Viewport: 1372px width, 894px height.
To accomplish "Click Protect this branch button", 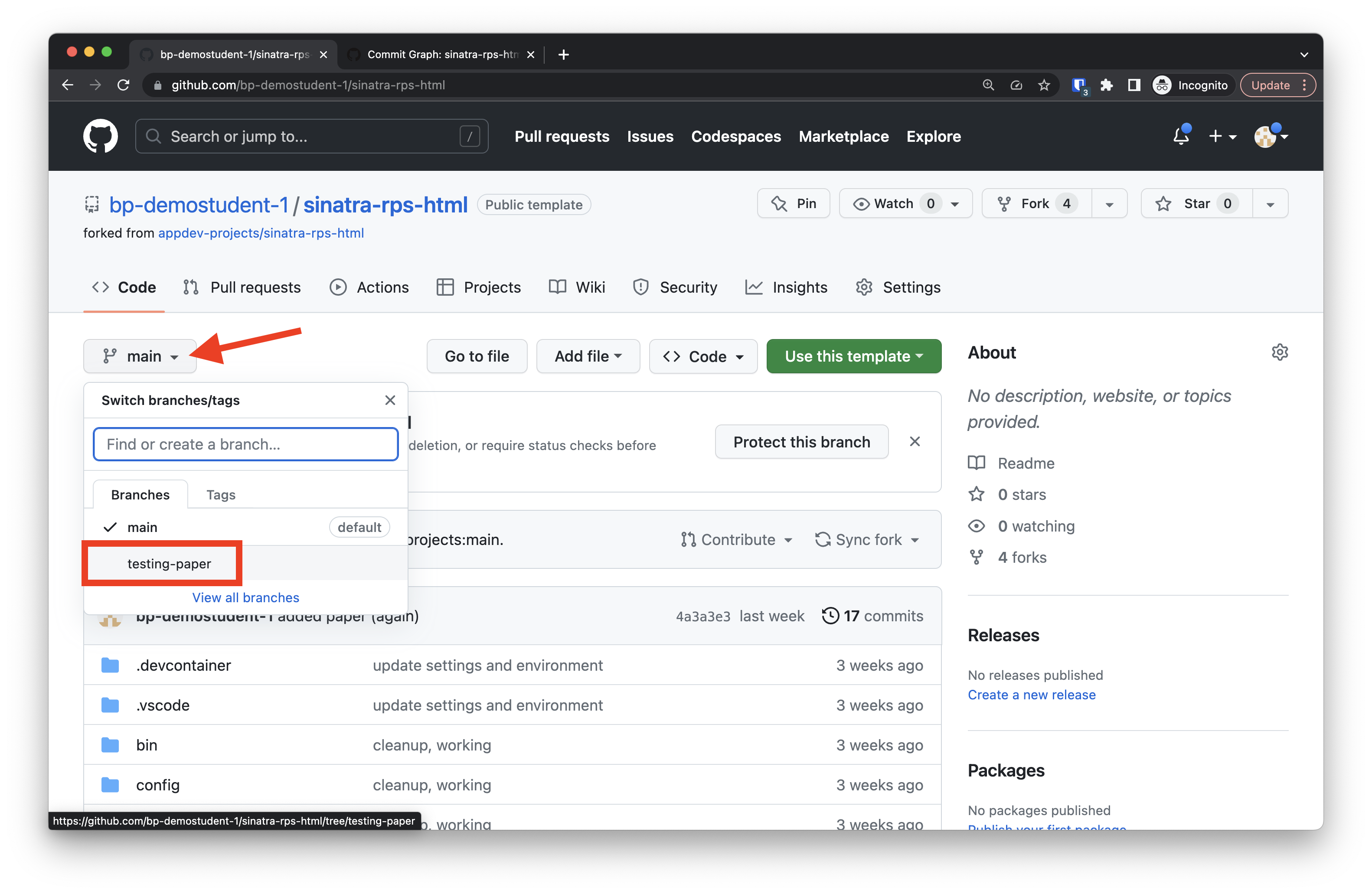I will point(801,441).
